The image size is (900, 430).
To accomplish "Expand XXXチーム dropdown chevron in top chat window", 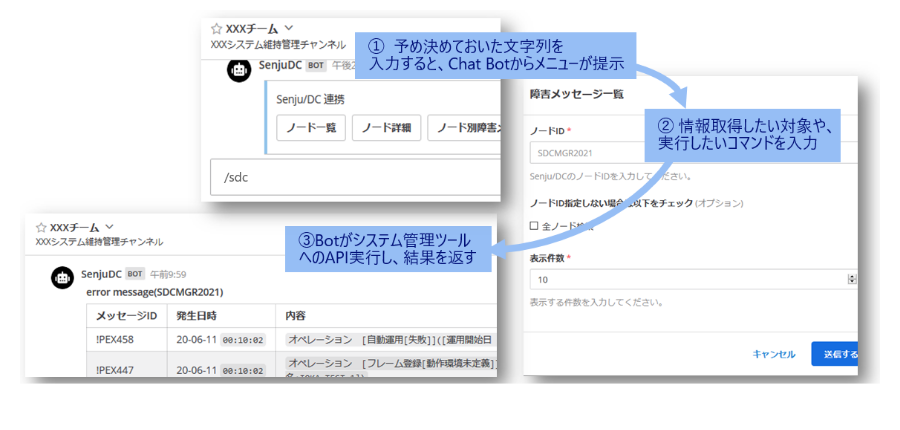I will (289, 28).
